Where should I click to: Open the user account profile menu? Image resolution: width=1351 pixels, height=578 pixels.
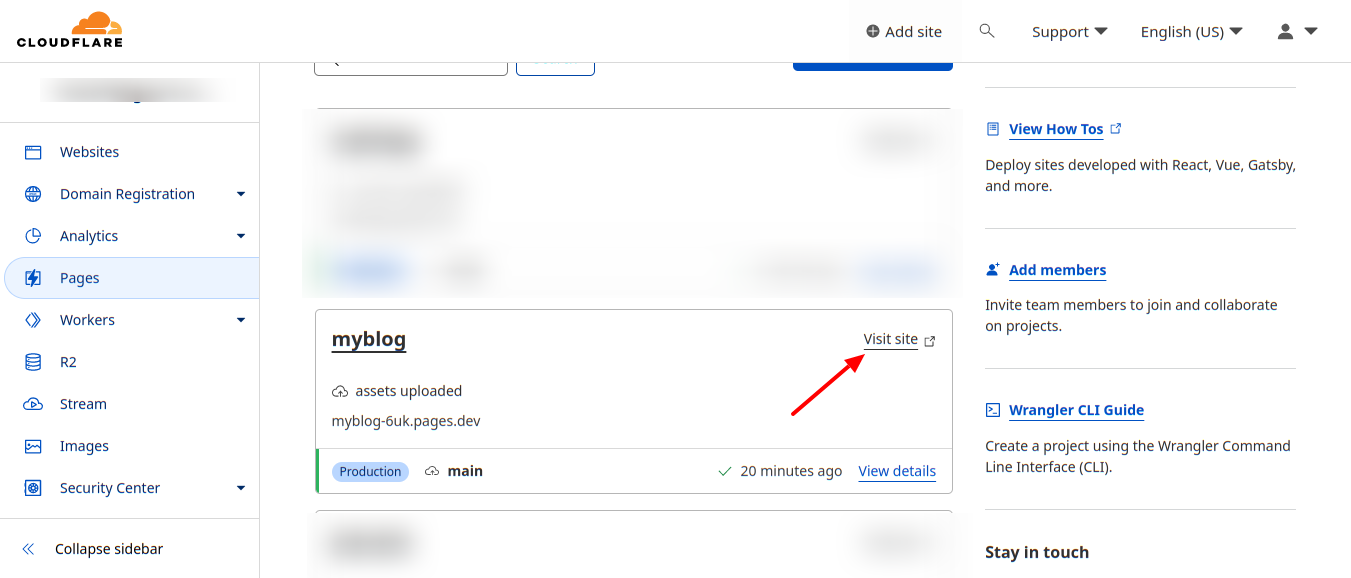point(1297,31)
